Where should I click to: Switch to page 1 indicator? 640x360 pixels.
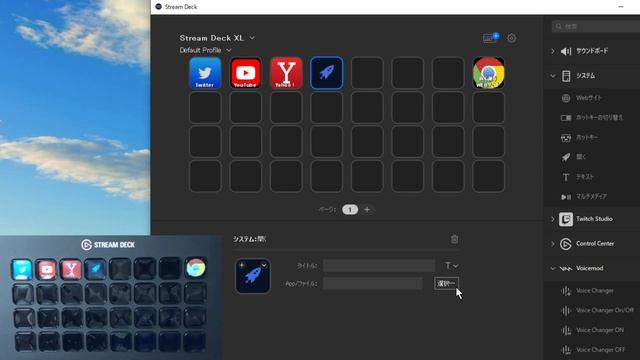350,209
